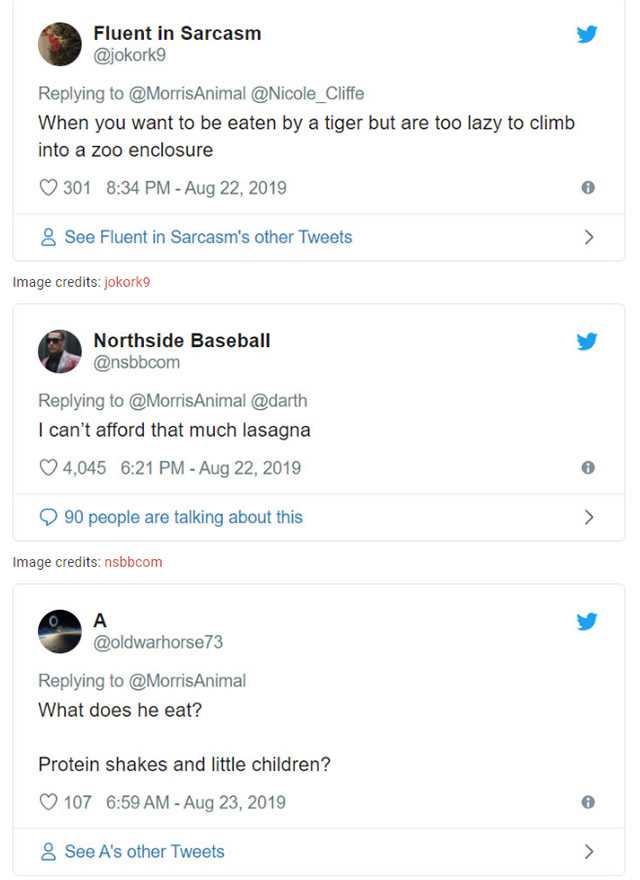Open the nsbbcom image credits link

(133, 562)
